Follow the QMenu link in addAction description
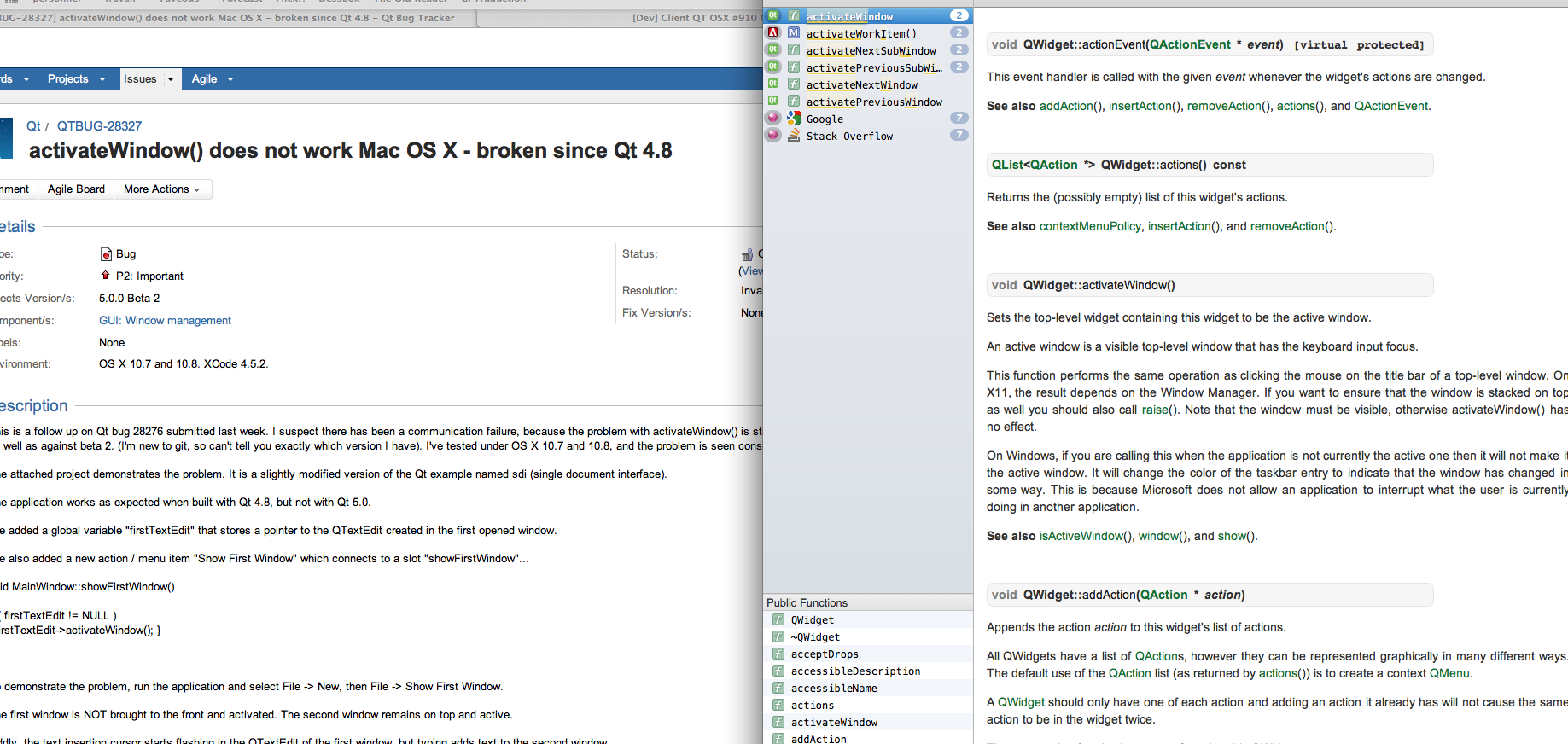 click(1449, 673)
